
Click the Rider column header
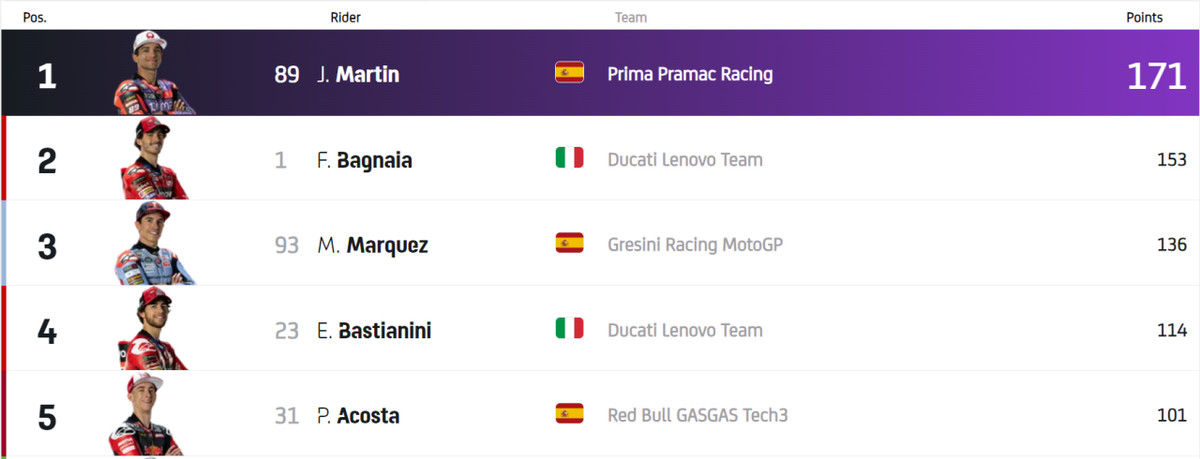[x=345, y=17]
